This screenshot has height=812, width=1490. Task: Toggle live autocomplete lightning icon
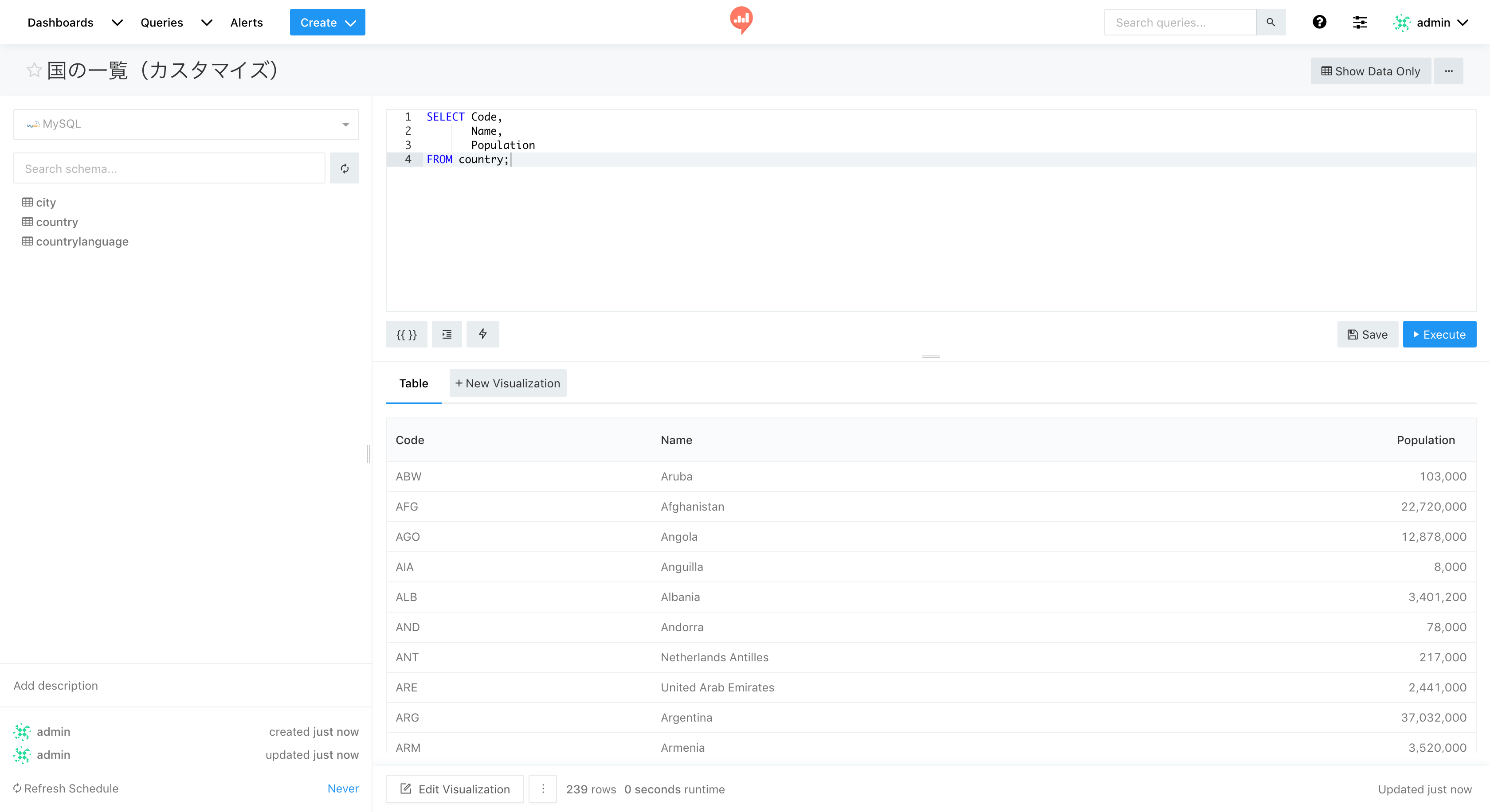[x=482, y=334]
